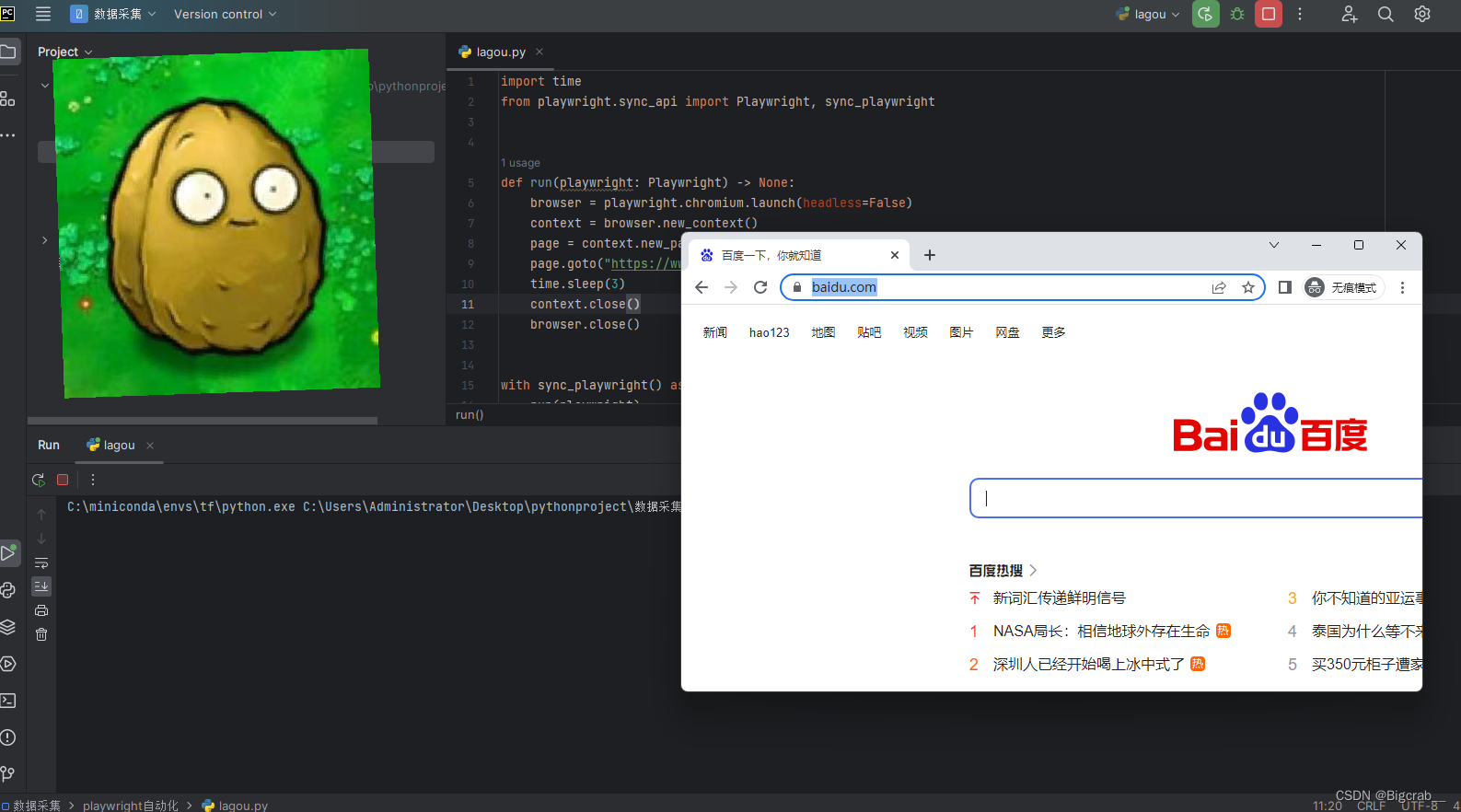The height and width of the screenshot is (812, 1461).
Task: Open the Problems exclamation icon in left sidebar
Action: click(x=8, y=737)
